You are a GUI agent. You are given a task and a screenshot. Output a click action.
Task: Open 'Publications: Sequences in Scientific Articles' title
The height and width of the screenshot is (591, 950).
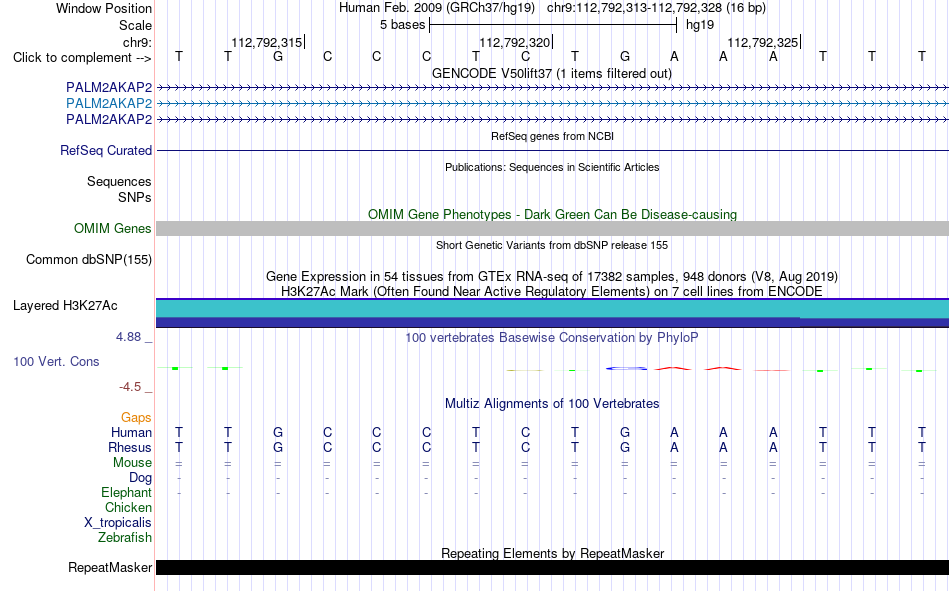552,167
